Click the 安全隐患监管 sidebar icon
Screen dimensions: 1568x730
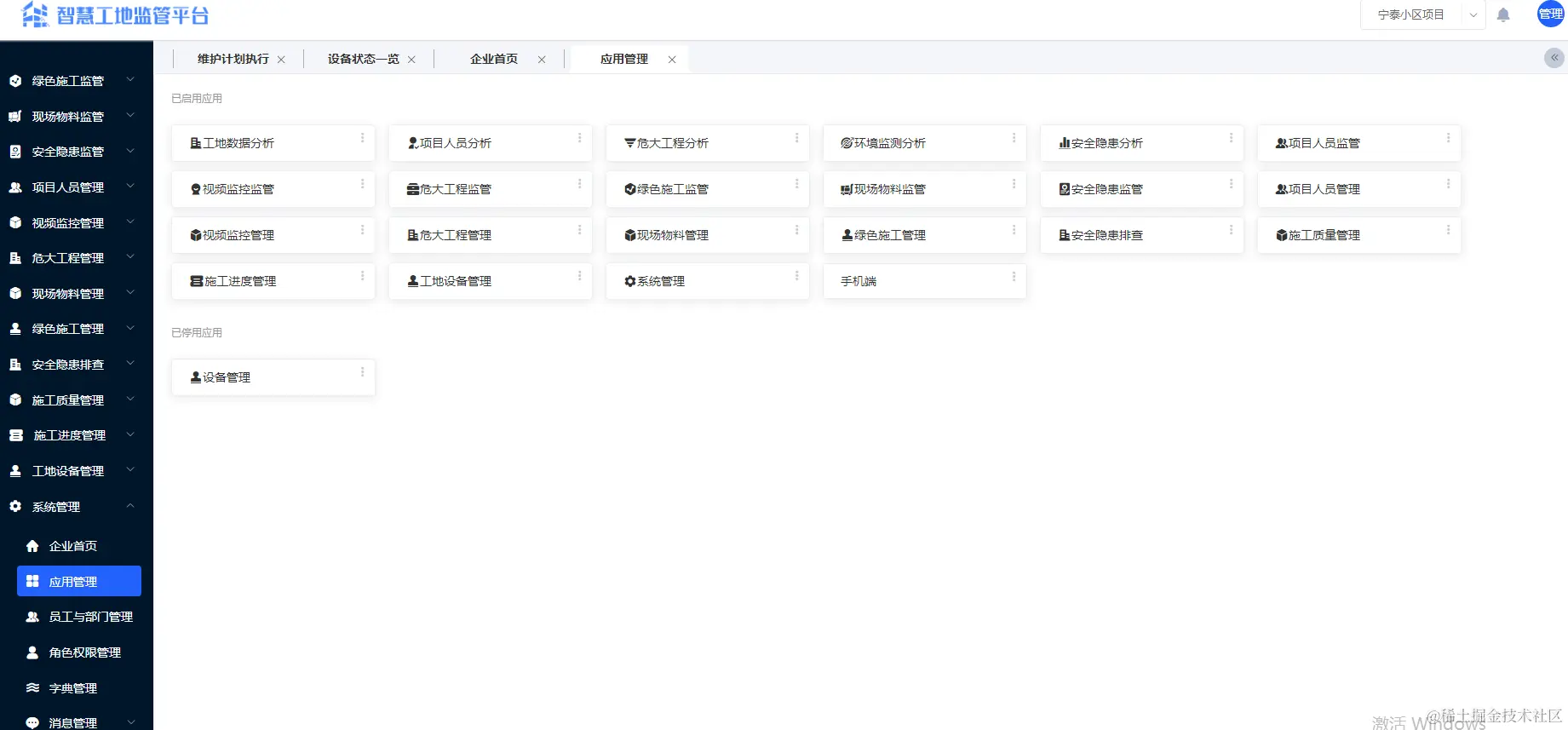click(x=15, y=152)
